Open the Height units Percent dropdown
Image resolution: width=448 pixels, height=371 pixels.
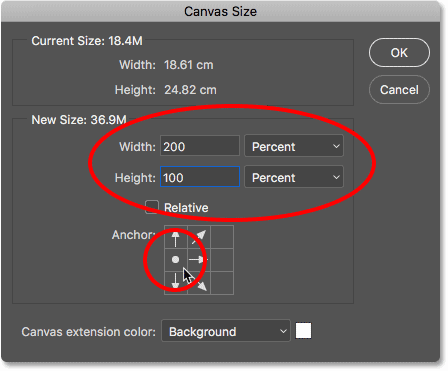coord(294,177)
